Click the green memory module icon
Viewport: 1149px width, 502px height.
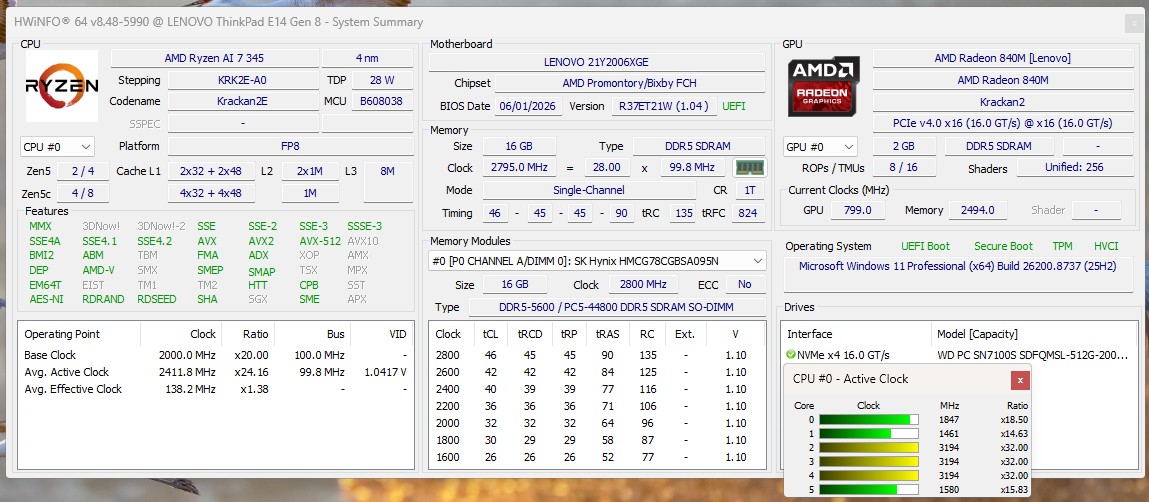coord(750,168)
